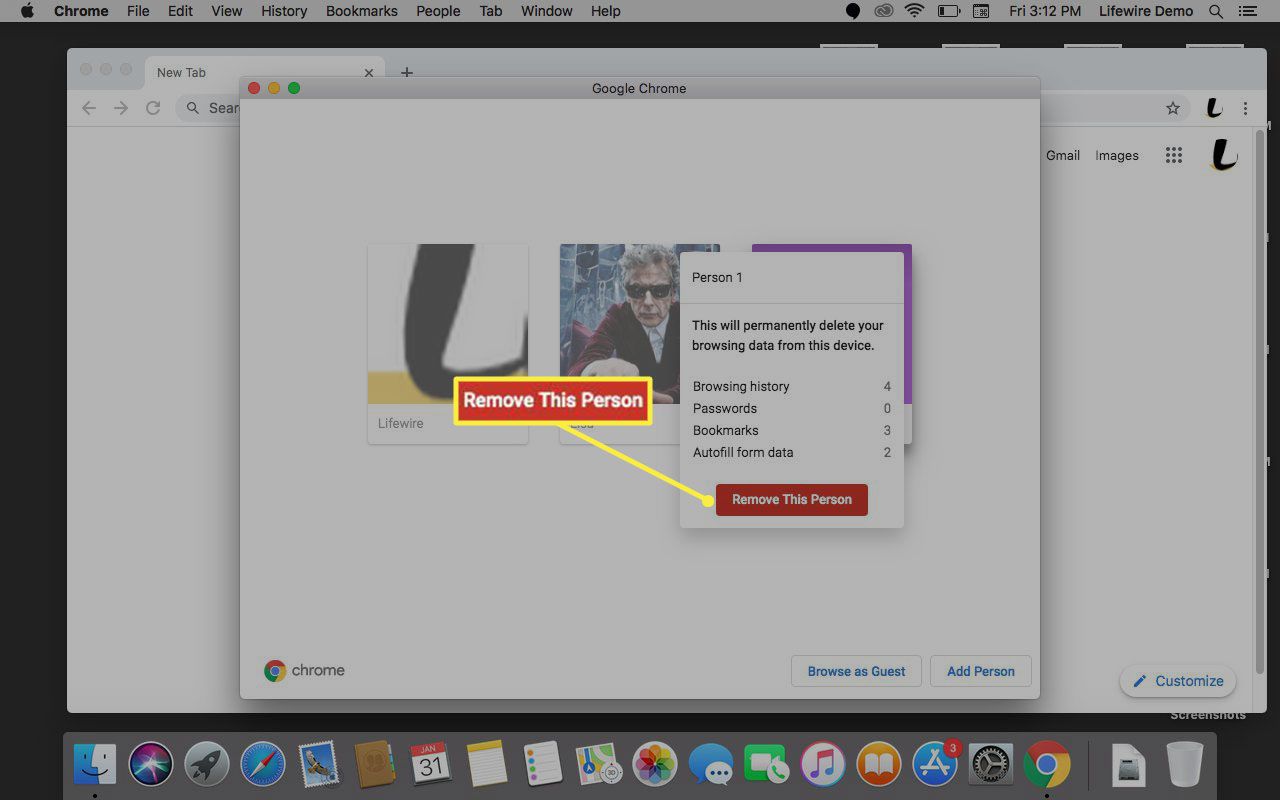Open Calendar icon in the Dock

tap(431, 765)
